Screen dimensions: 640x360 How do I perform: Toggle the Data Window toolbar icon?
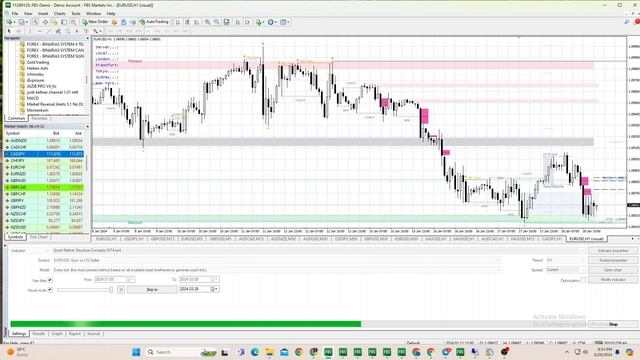(x=45, y=22)
